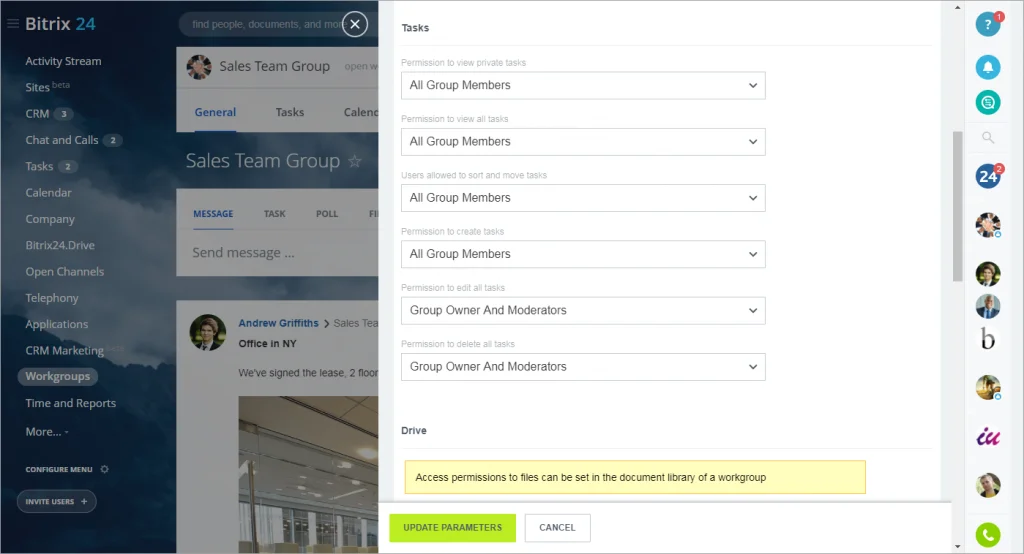Image resolution: width=1024 pixels, height=554 pixels.
Task: Click INVITE USERS button
Action: pyautogui.click(x=56, y=502)
